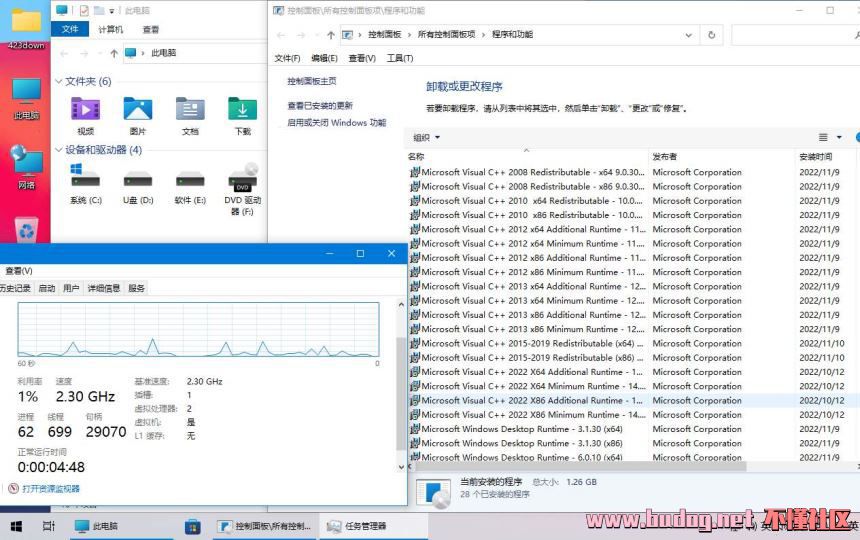The width and height of the screenshot is (860, 540).
Task: Click 查看已安装的更新 link
Action: tap(320, 105)
